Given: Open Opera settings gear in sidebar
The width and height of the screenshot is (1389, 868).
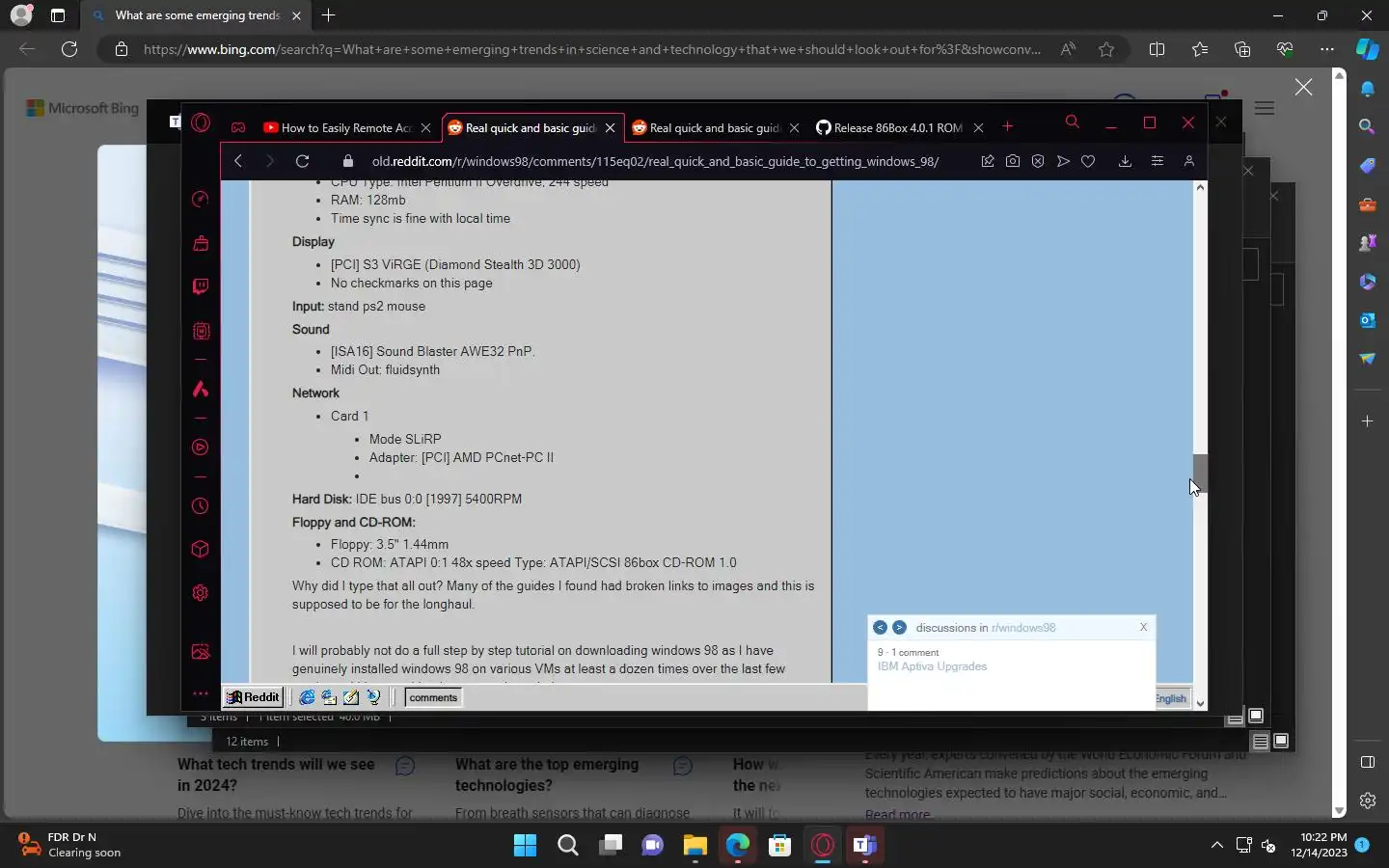Looking at the screenshot, I should (x=201, y=593).
